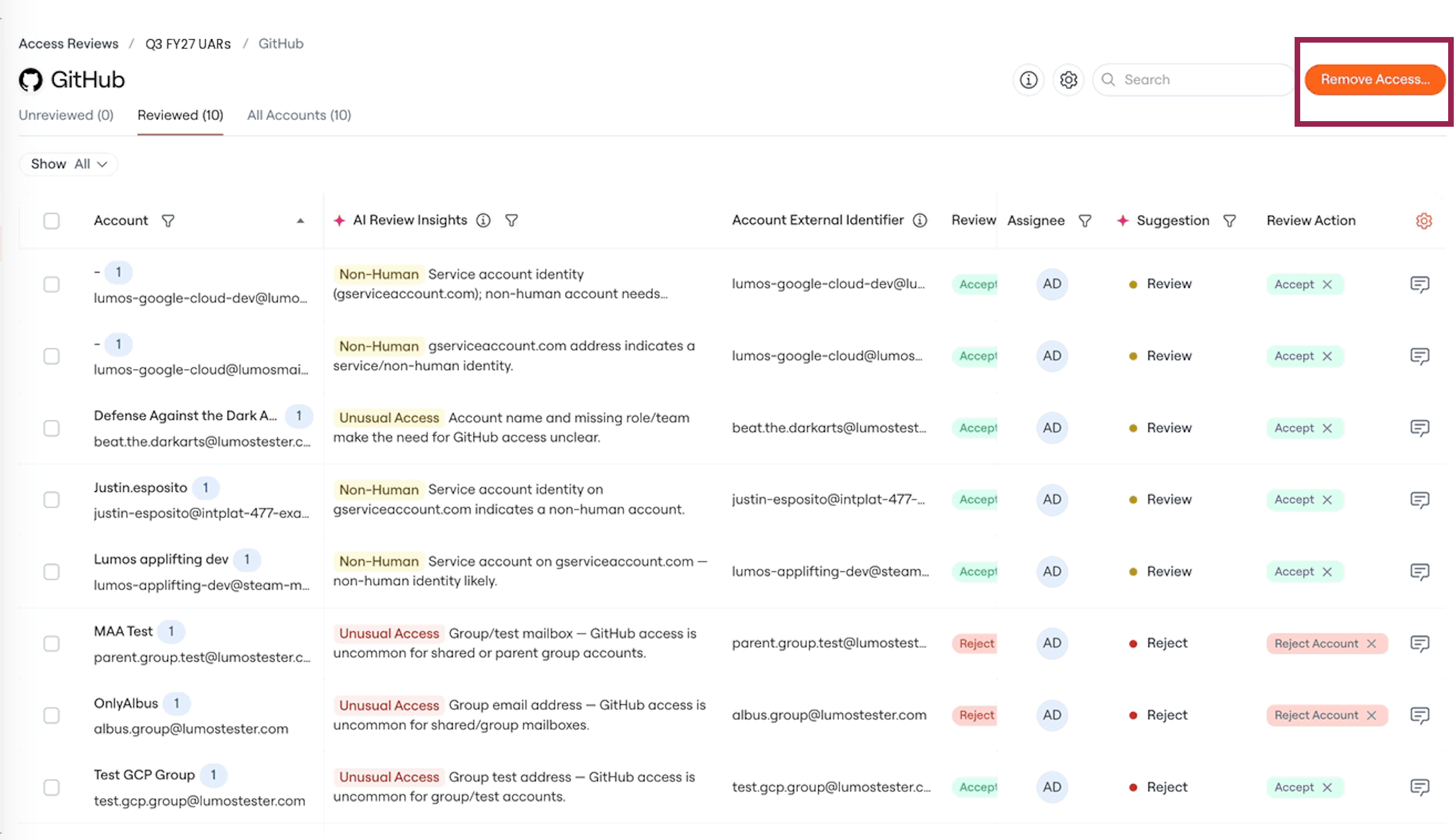Click the Account column filter icon
Screen dimensions: 1456x840
(x=168, y=221)
